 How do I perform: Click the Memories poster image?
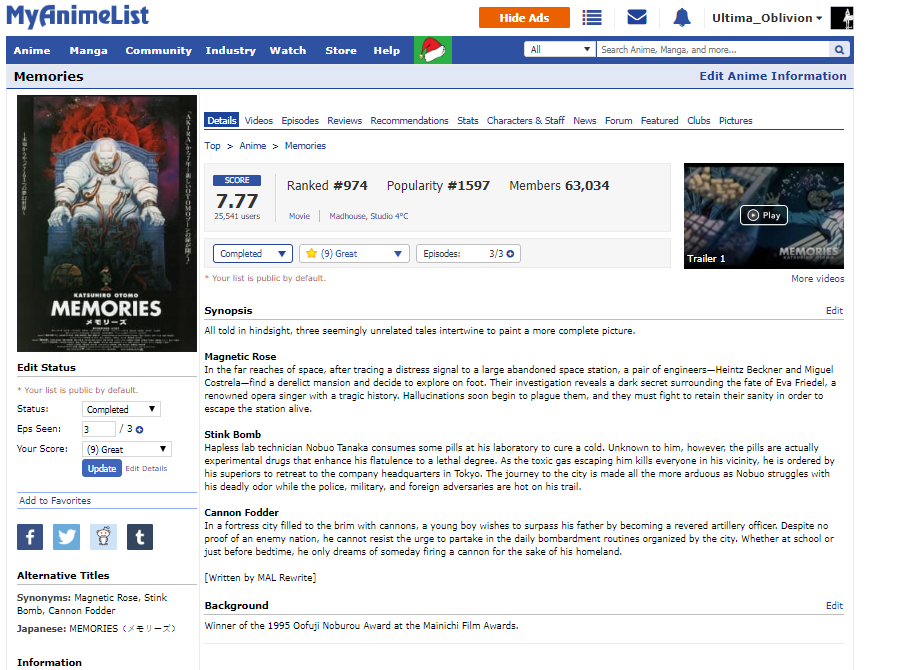107,223
